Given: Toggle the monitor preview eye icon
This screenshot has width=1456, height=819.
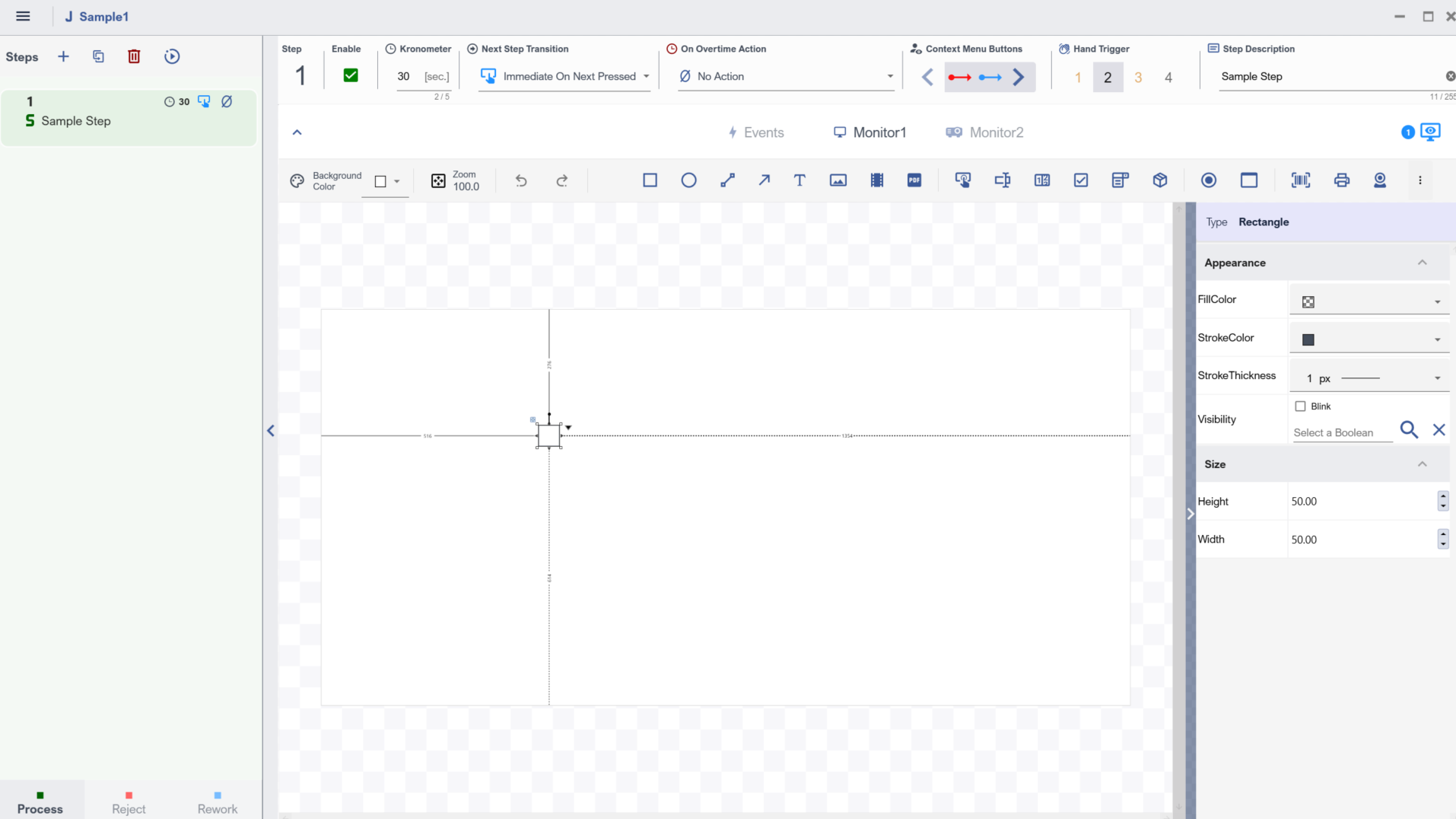Looking at the screenshot, I should coord(1430,132).
